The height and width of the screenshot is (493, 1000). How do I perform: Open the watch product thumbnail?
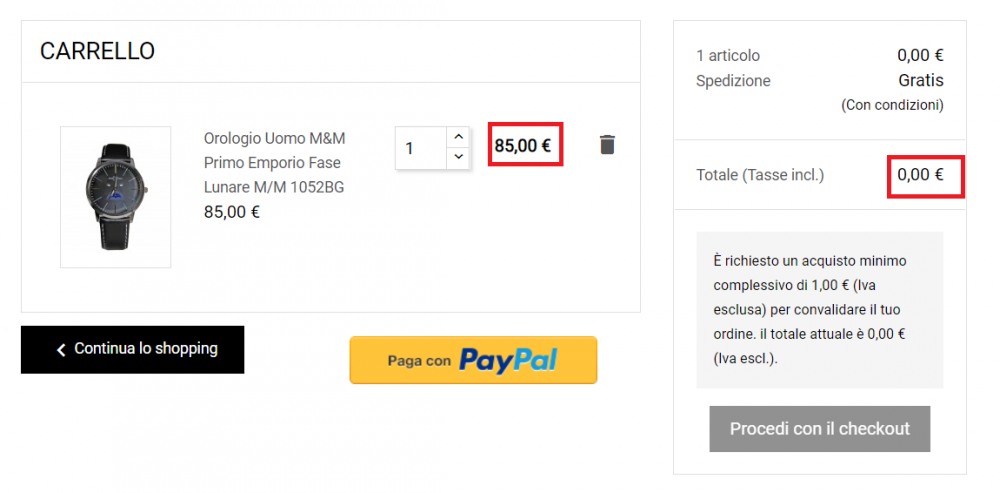tap(115, 197)
